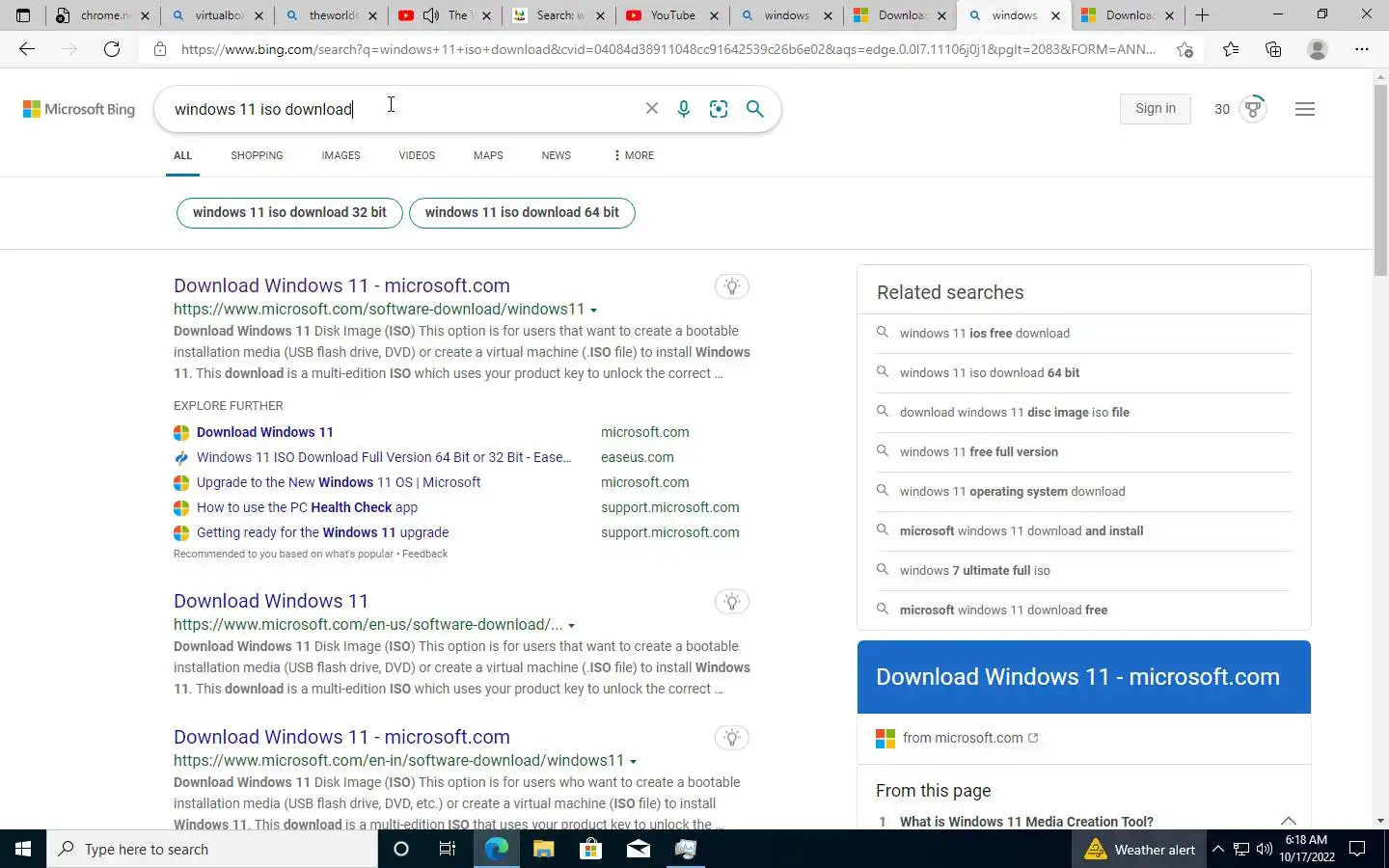
Task: Open the Weather alert taskbar widget
Action: pyautogui.click(x=1140, y=849)
